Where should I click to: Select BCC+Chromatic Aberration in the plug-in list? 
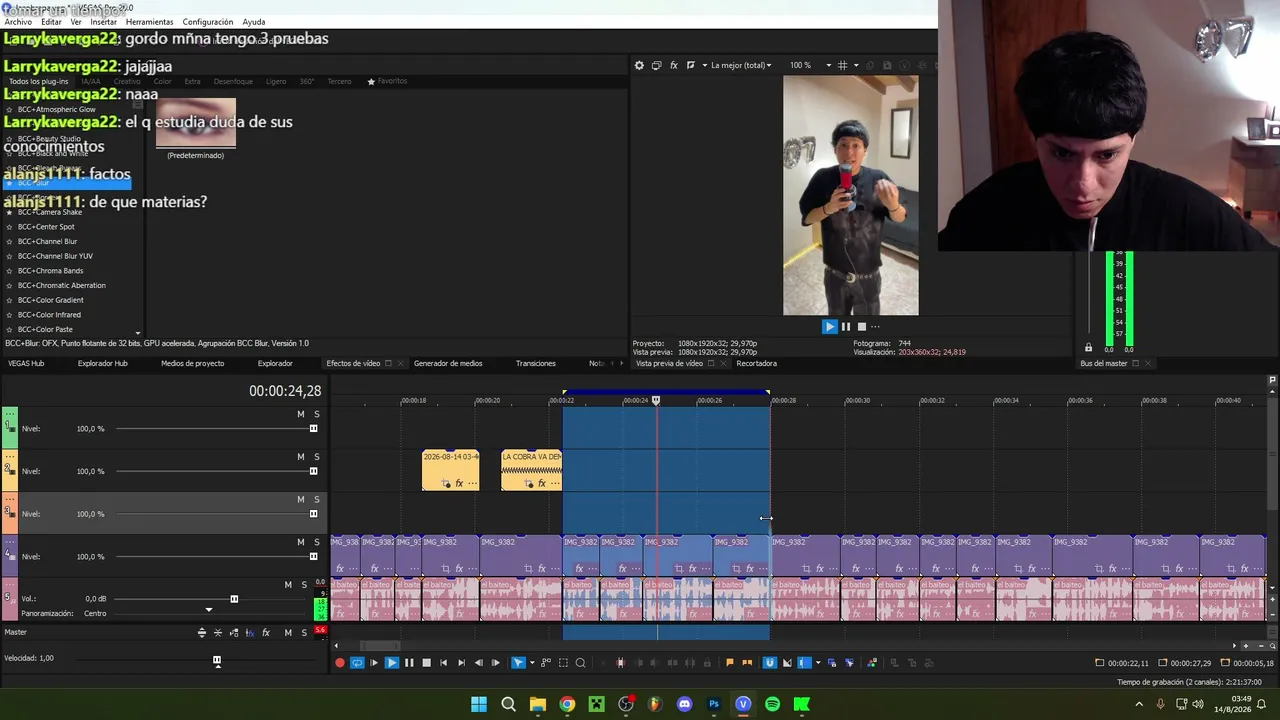61,285
